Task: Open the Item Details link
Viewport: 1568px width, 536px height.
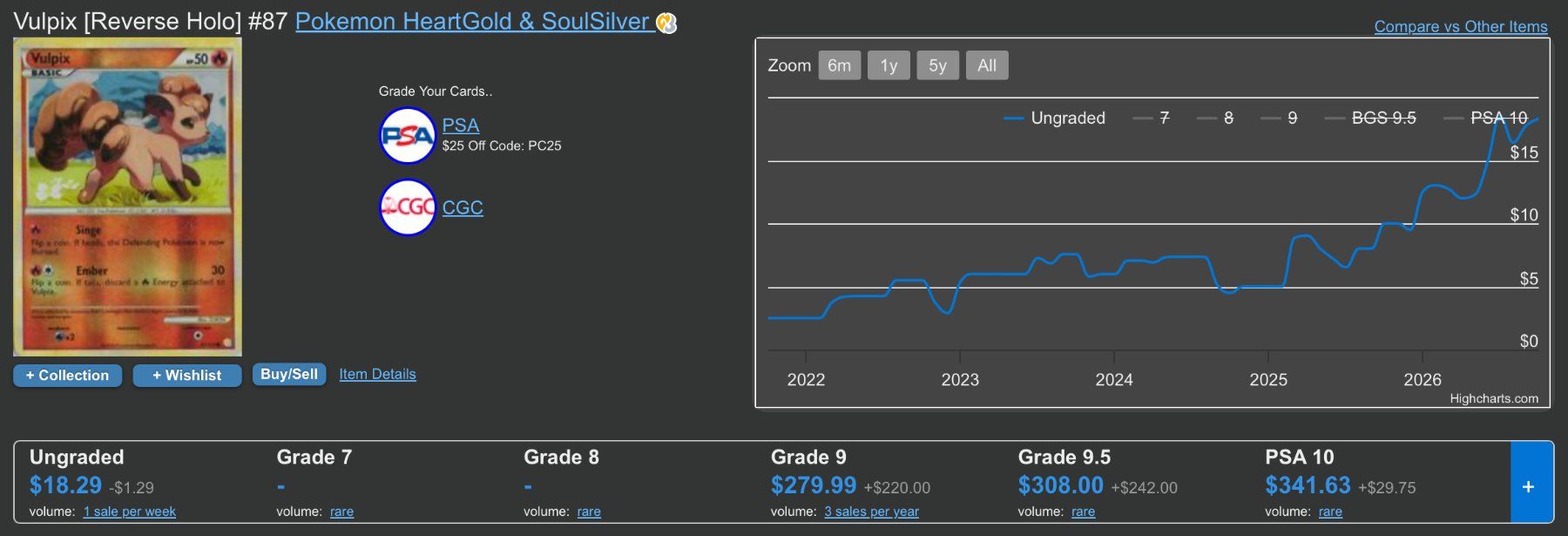Action: pos(377,374)
